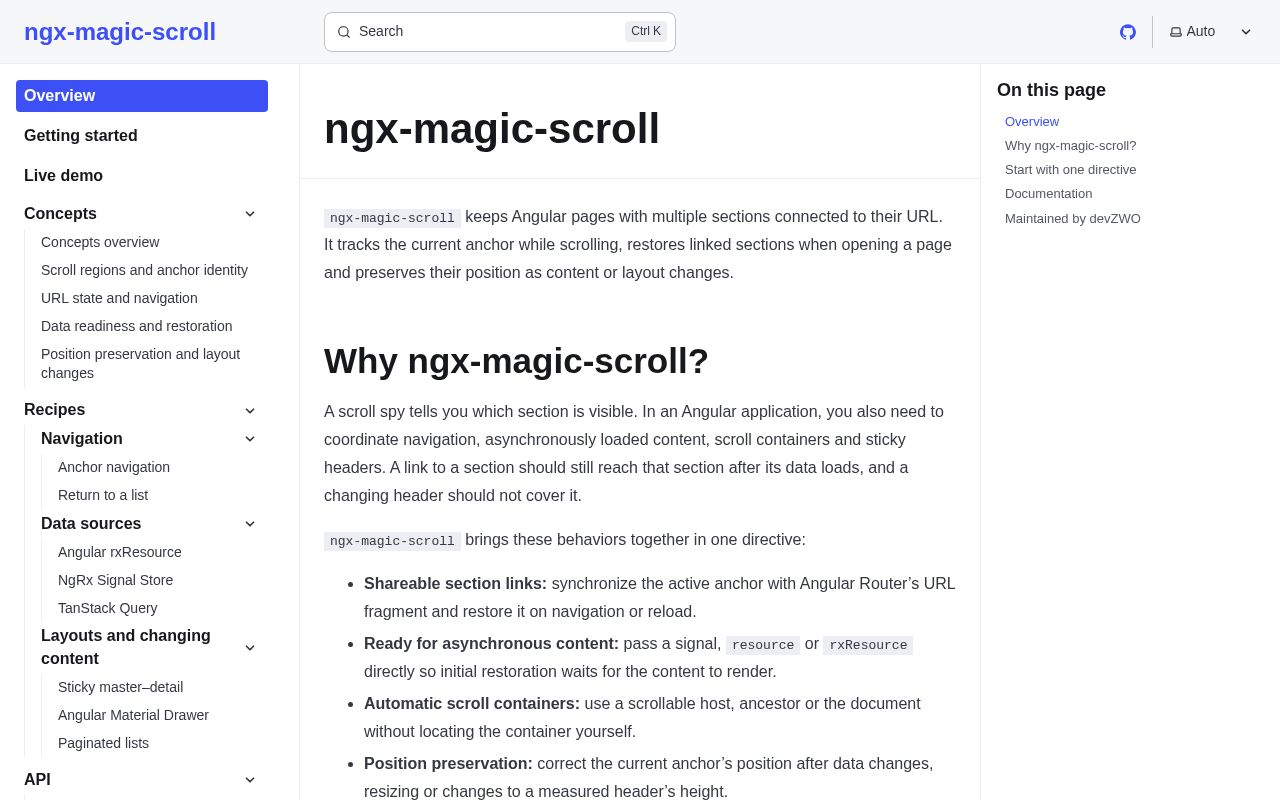Open Live demo page
The image size is (1280, 800).
[63, 176]
